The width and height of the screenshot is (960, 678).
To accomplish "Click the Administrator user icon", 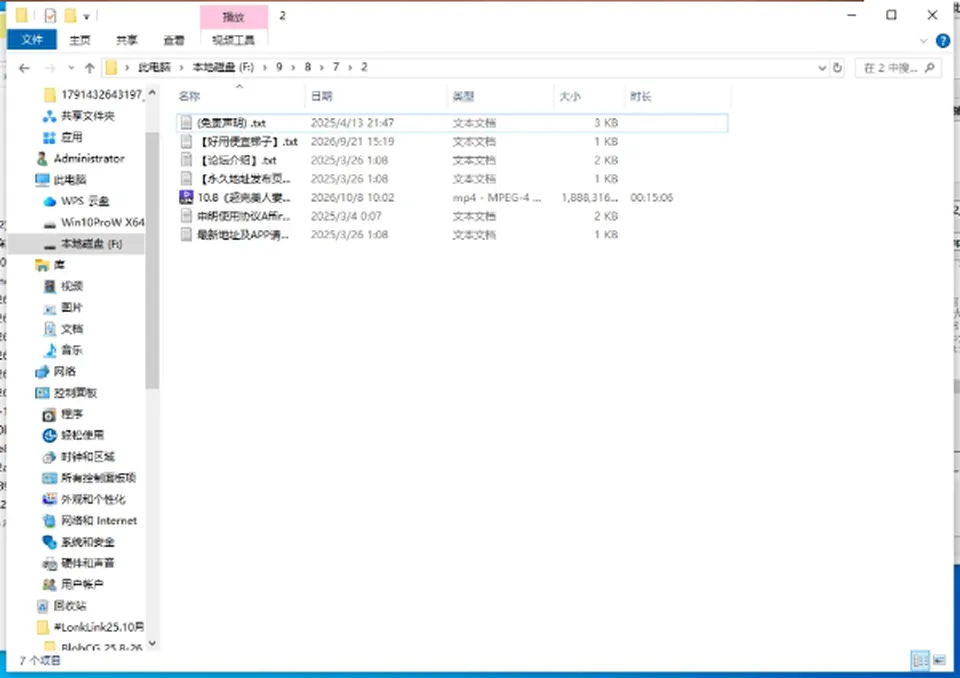I will [42, 159].
